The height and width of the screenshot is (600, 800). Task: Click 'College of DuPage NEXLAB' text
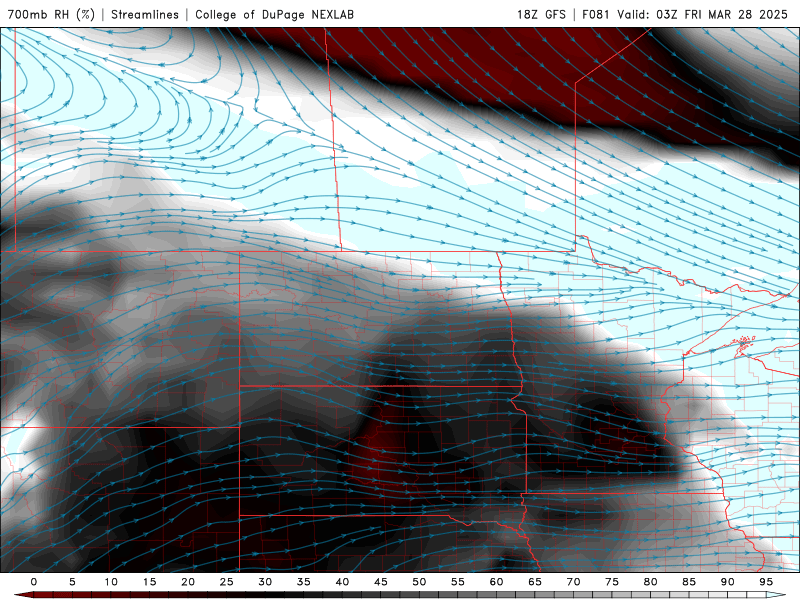click(274, 14)
